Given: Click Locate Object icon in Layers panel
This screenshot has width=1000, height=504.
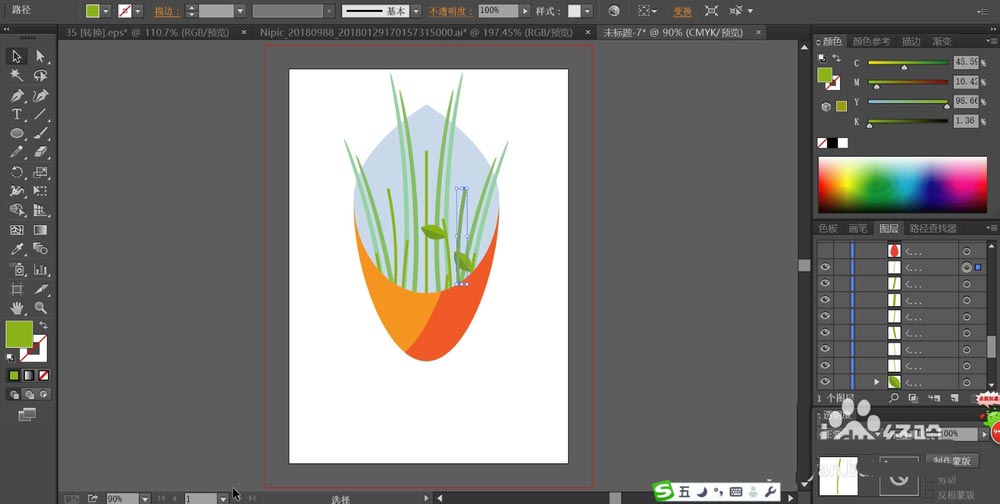Looking at the screenshot, I should 893,397.
